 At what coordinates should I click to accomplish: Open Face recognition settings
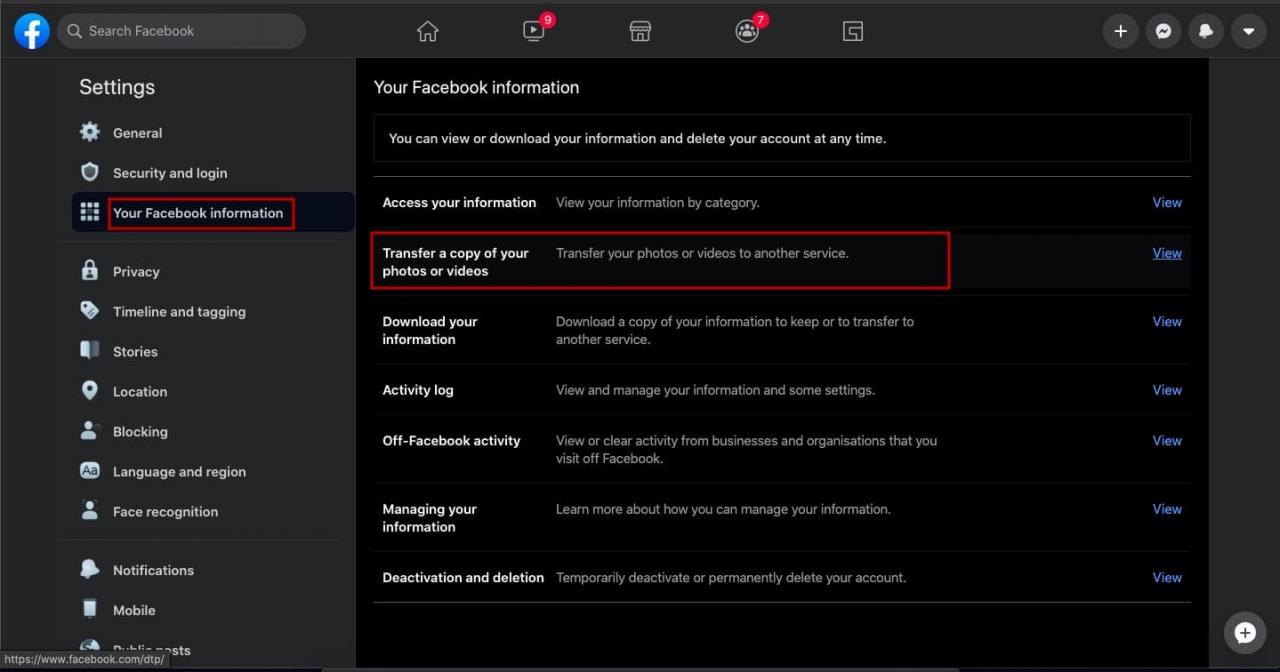point(165,512)
